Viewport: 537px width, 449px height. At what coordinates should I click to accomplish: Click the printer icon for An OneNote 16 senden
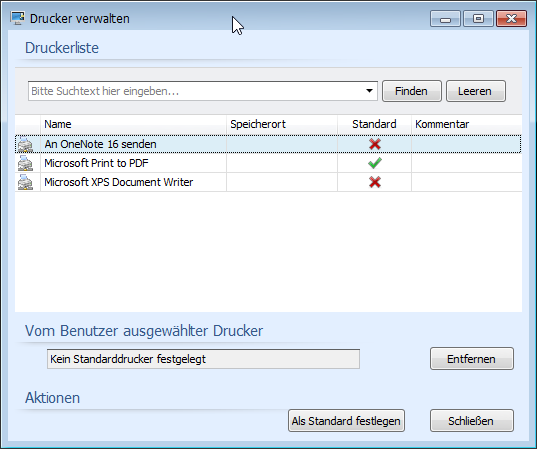coord(25,145)
